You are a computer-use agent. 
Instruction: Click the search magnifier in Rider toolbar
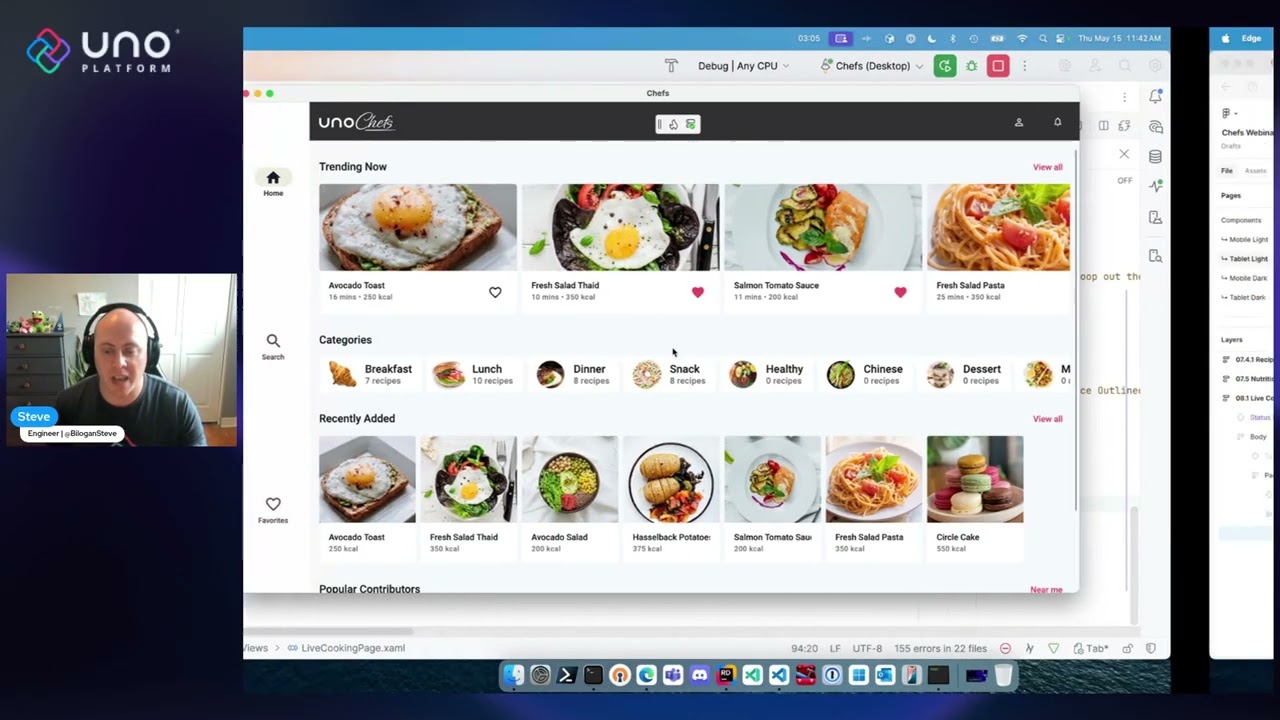[x=1125, y=66]
